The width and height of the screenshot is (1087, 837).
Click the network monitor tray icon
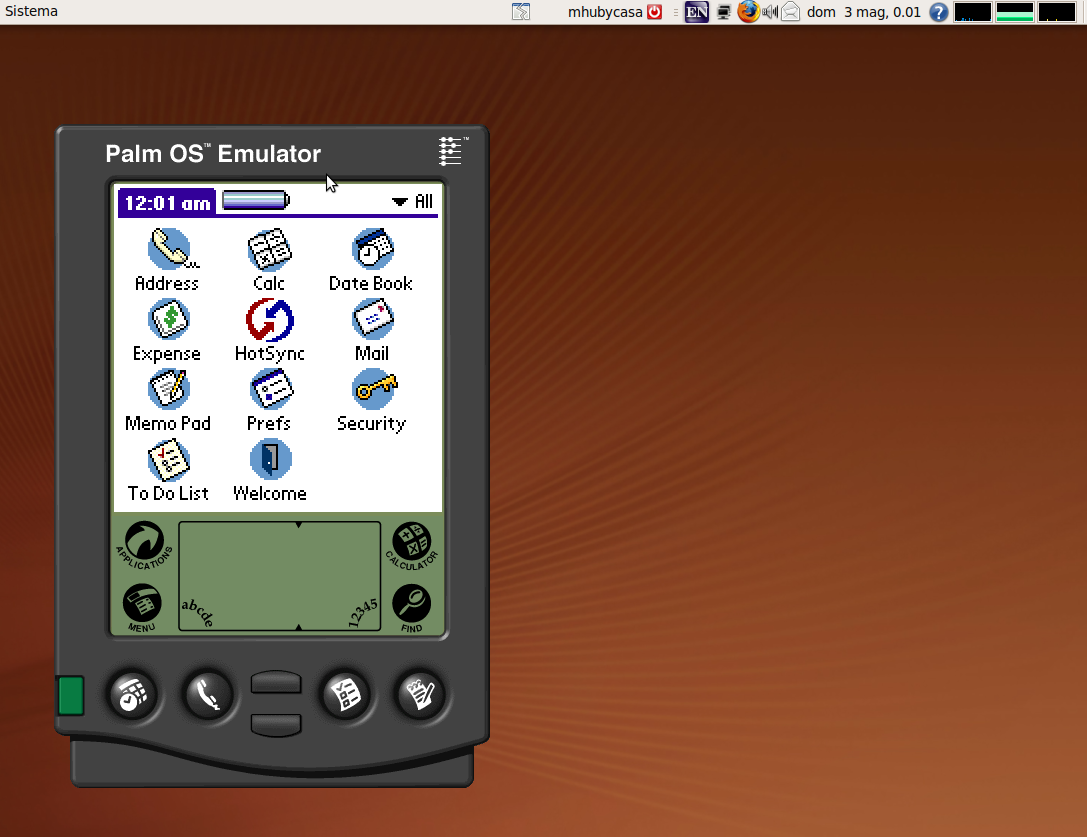click(x=724, y=12)
